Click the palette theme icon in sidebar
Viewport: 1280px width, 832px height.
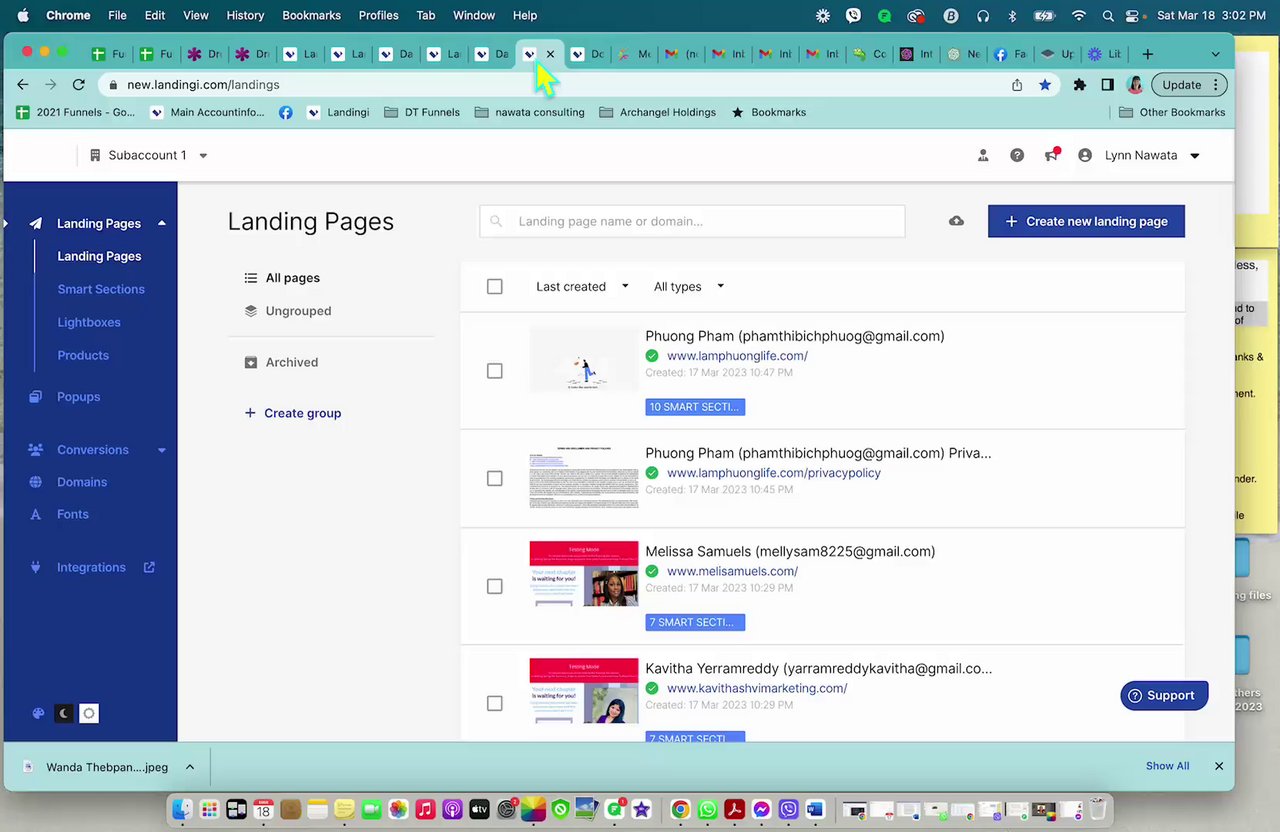[38, 713]
